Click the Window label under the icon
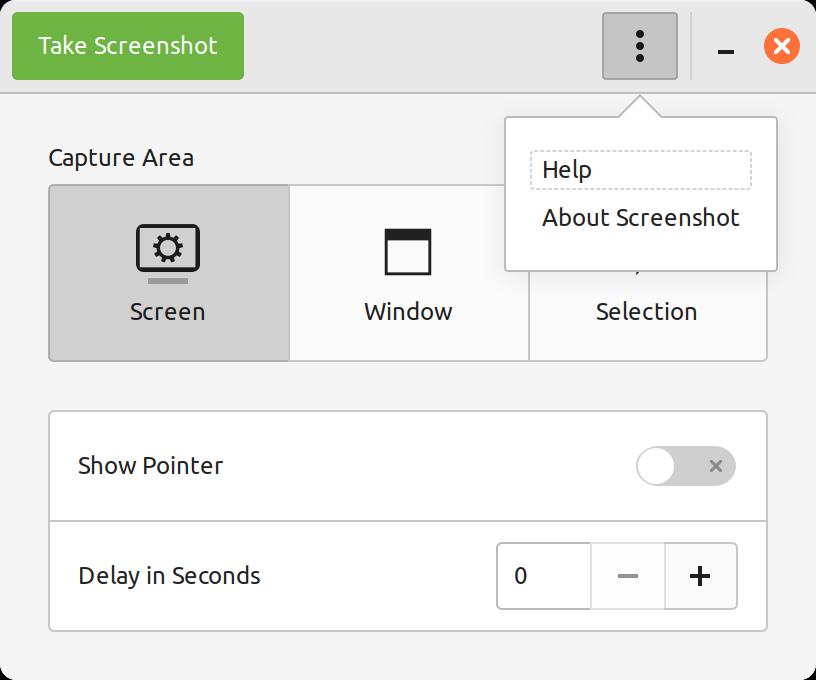This screenshot has height=680, width=816. (x=408, y=312)
